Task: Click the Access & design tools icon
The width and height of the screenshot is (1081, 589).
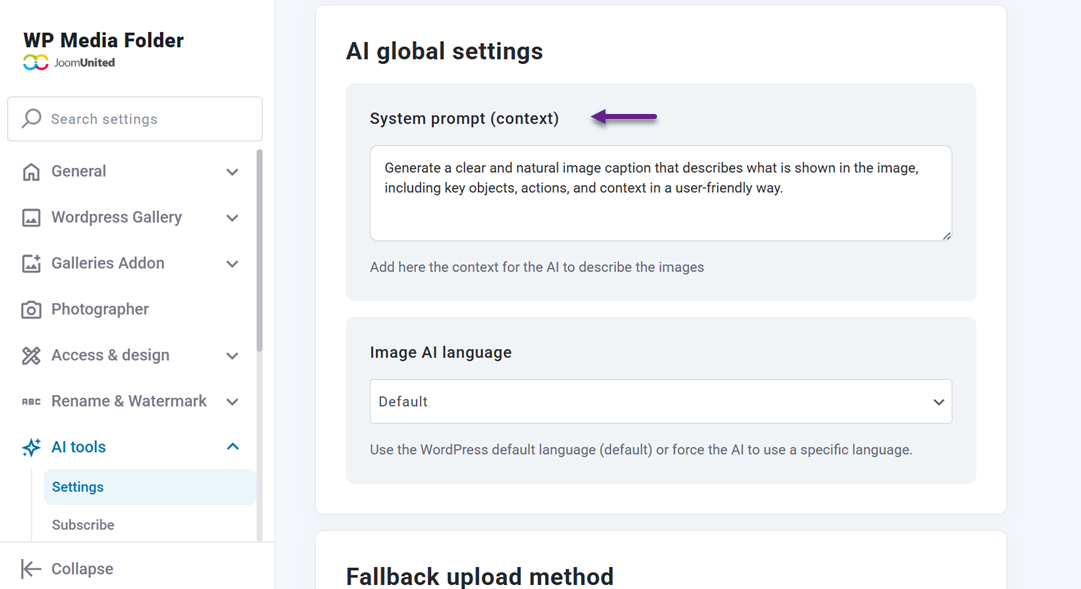Action: (31, 355)
